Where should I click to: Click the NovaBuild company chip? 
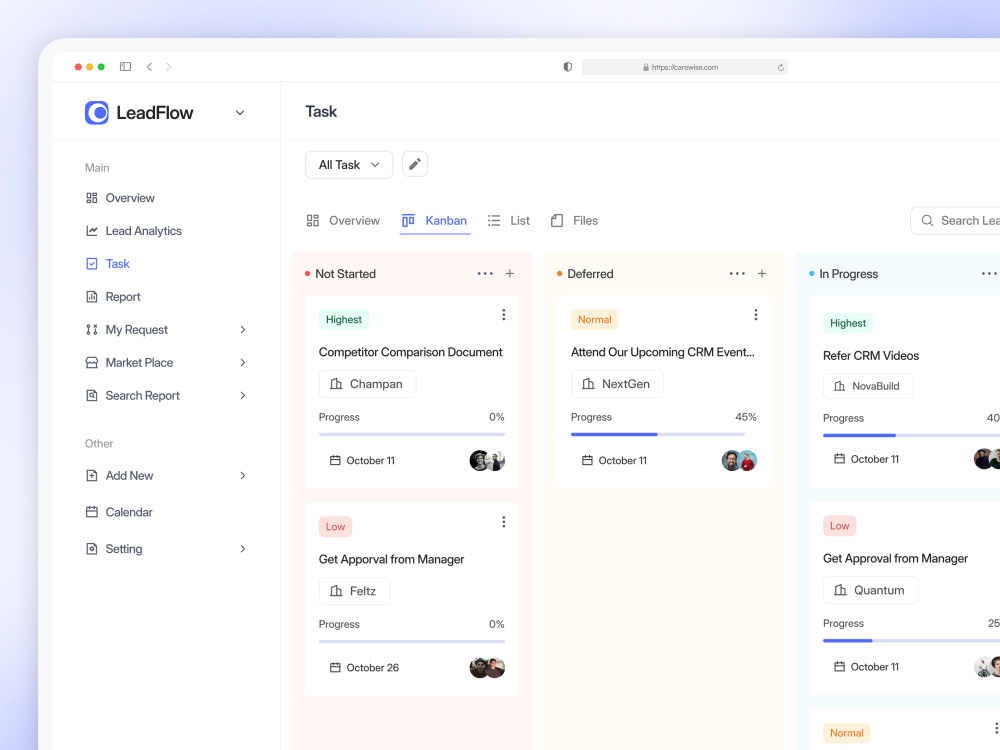point(868,386)
